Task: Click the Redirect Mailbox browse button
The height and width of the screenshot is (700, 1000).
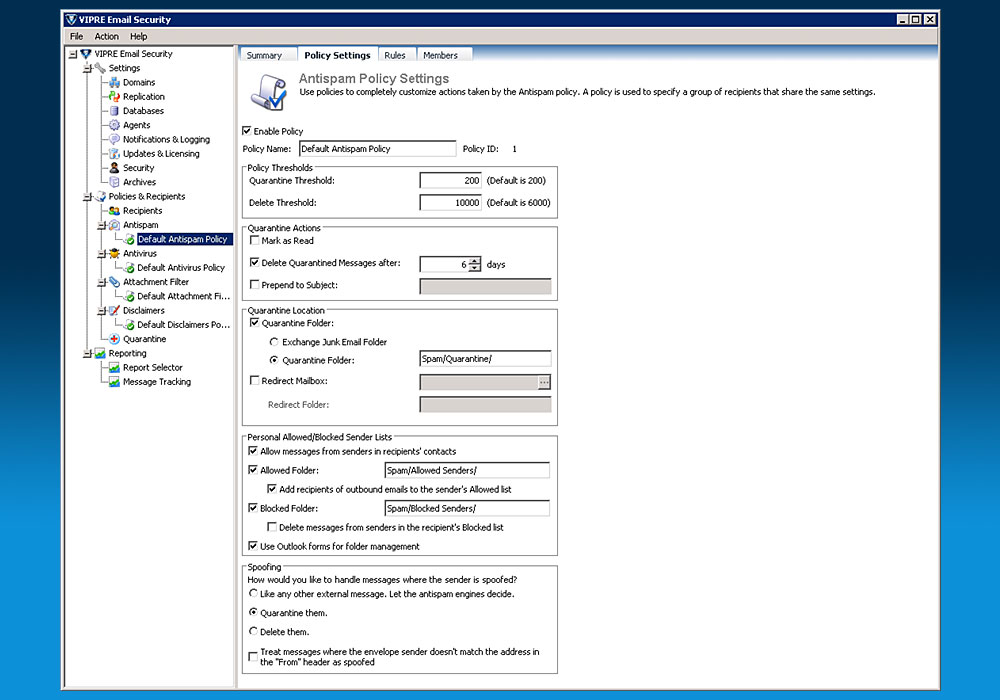Action: tap(544, 382)
